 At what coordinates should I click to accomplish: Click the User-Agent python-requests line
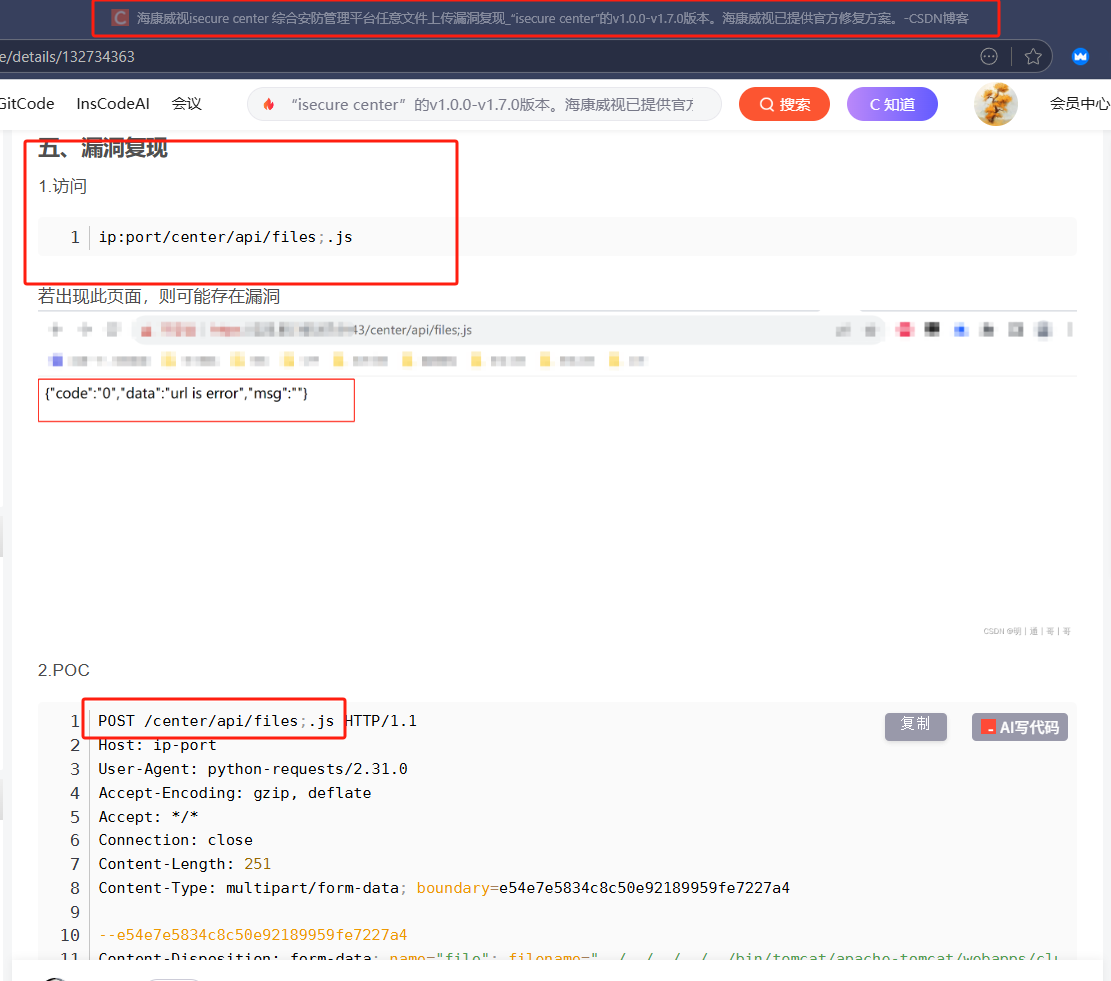253,769
